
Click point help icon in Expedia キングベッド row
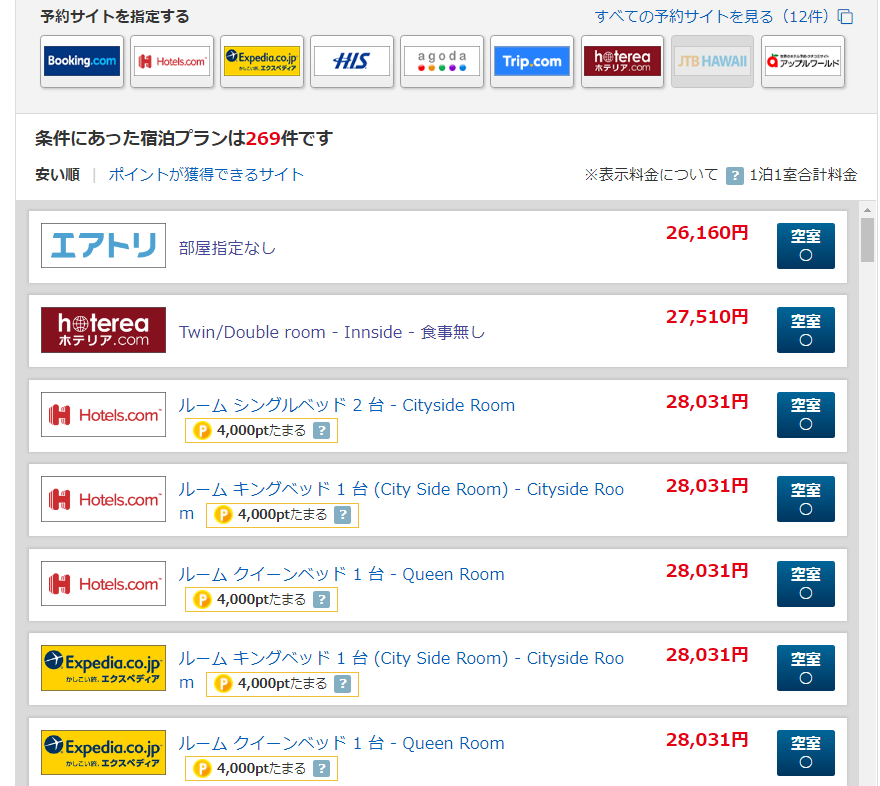click(x=342, y=684)
